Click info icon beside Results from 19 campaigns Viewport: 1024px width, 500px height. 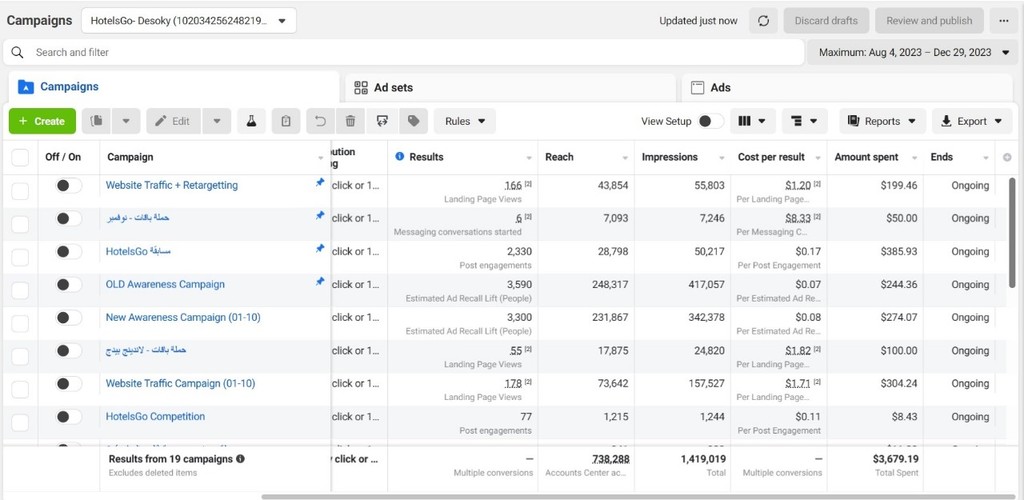coord(240,459)
